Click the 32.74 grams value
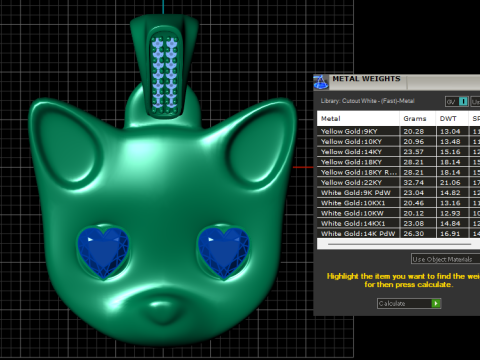This screenshot has height=360, width=480. [414, 183]
